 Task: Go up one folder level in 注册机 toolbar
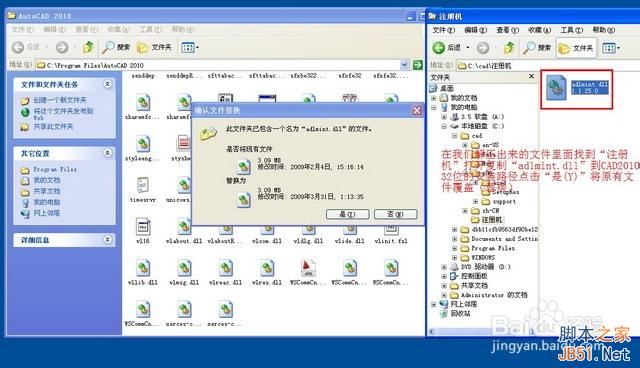[x=509, y=48]
